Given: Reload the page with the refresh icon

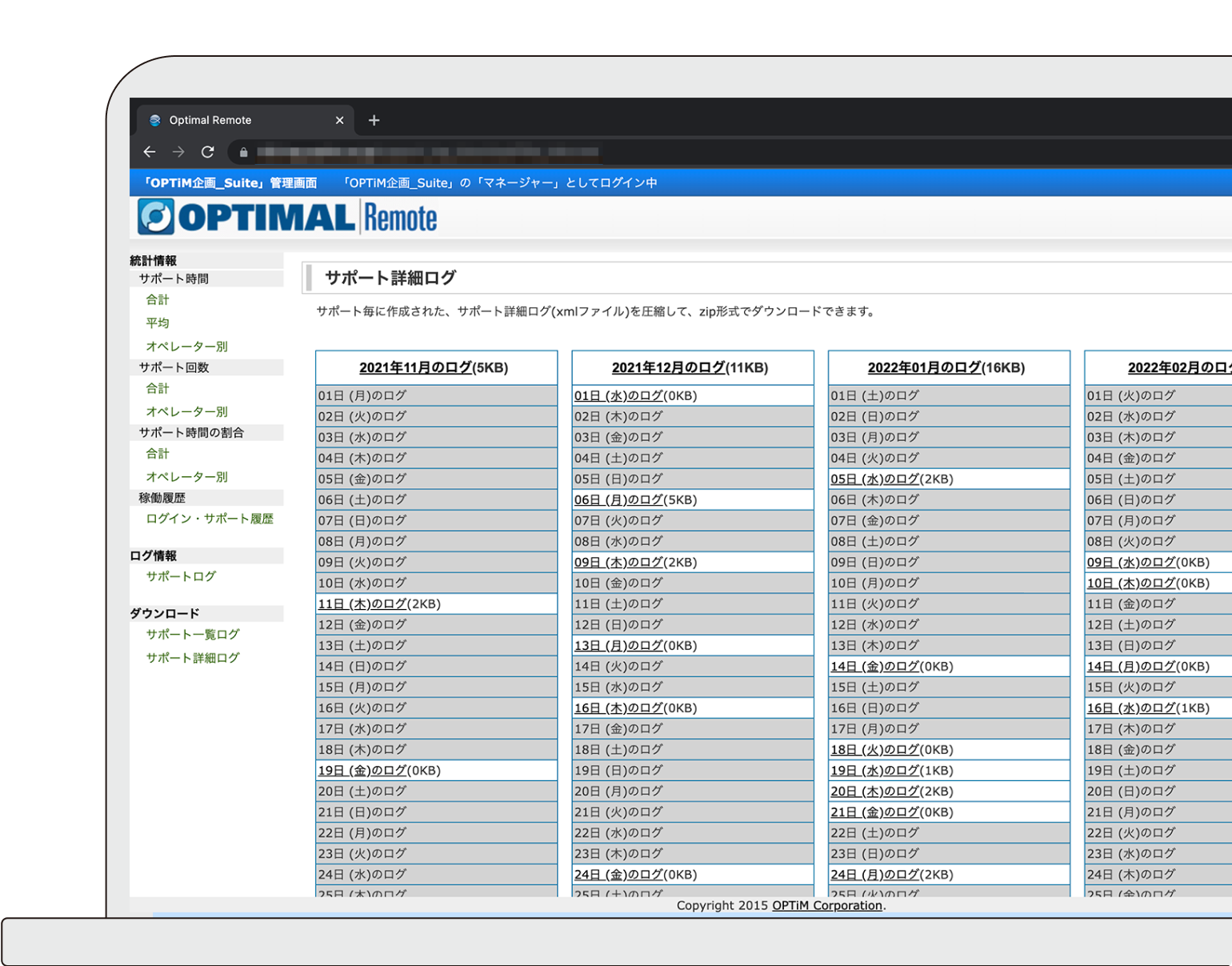Looking at the screenshot, I should click(207, 151).
